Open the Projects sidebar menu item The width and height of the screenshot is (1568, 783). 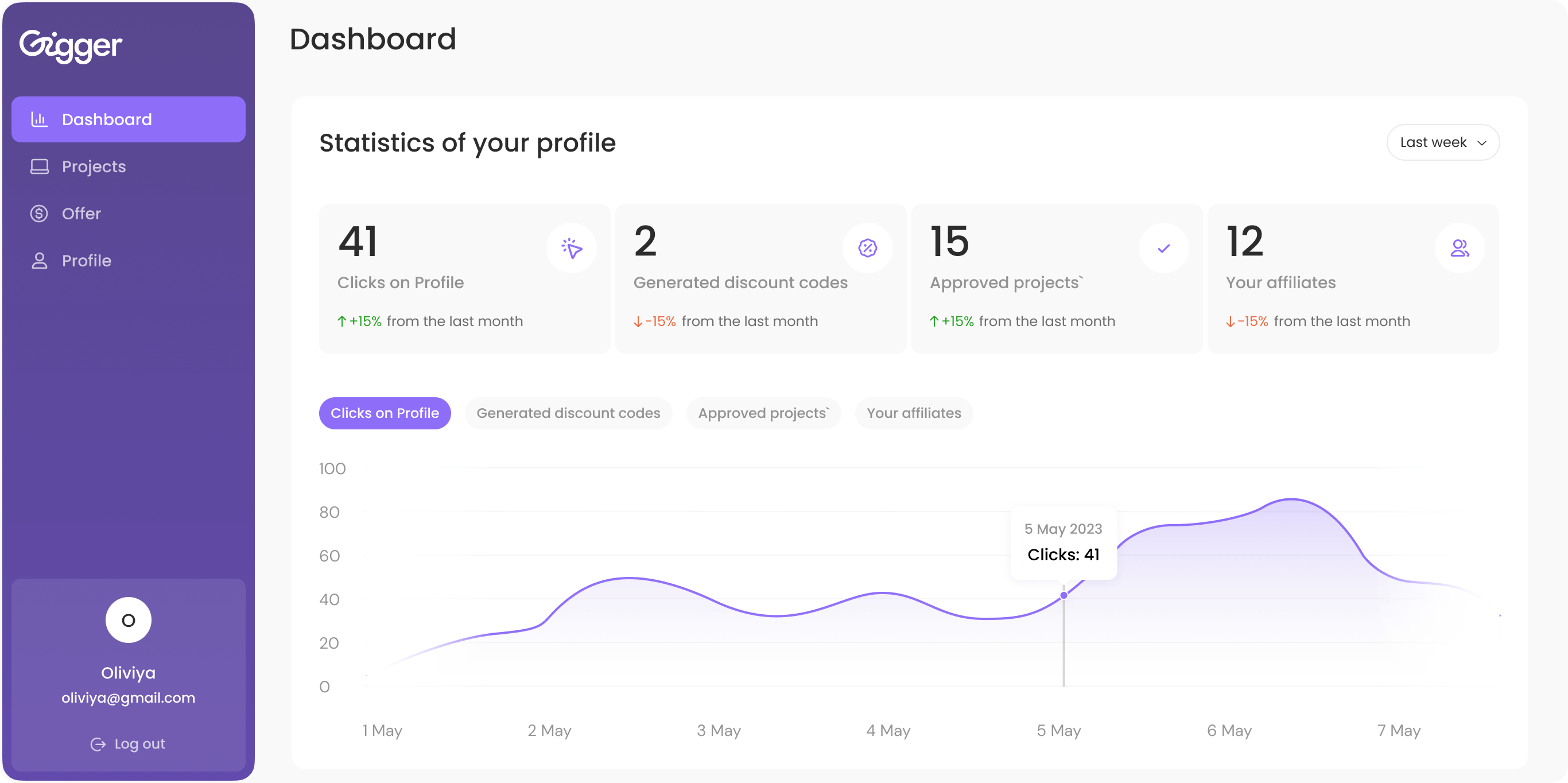94,166
